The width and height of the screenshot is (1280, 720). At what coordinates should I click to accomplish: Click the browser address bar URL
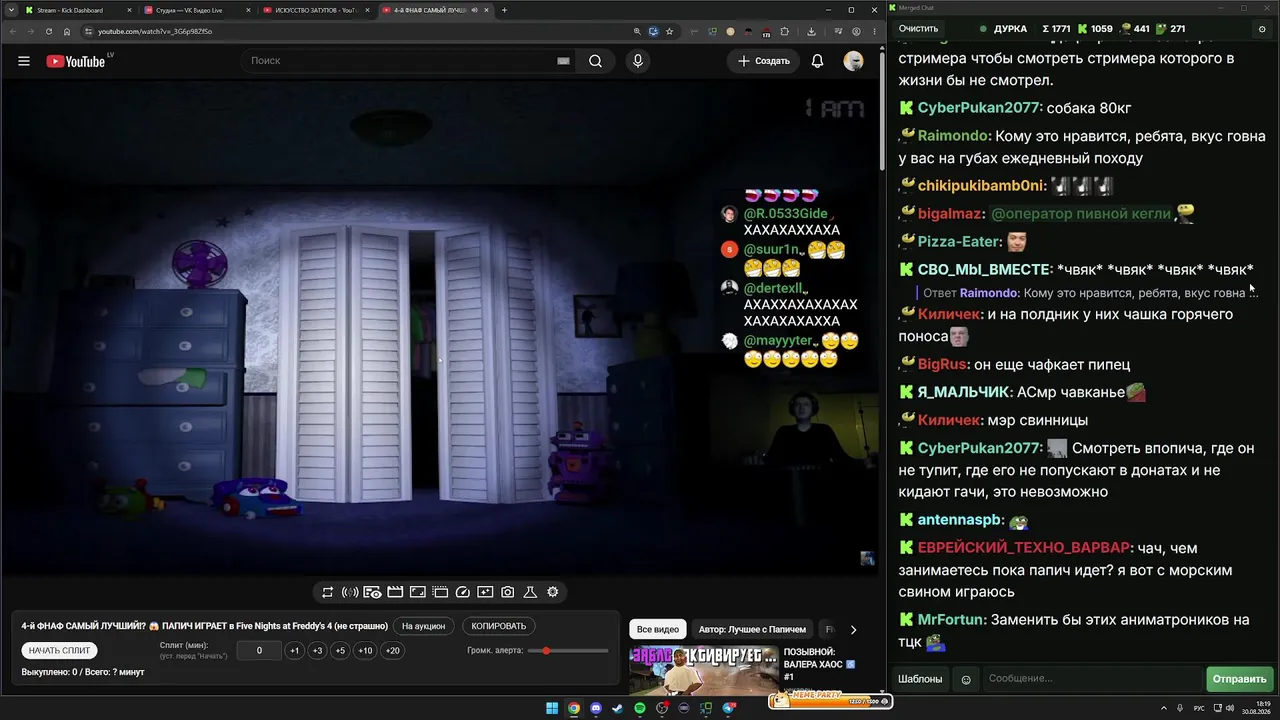click(155, 31)
